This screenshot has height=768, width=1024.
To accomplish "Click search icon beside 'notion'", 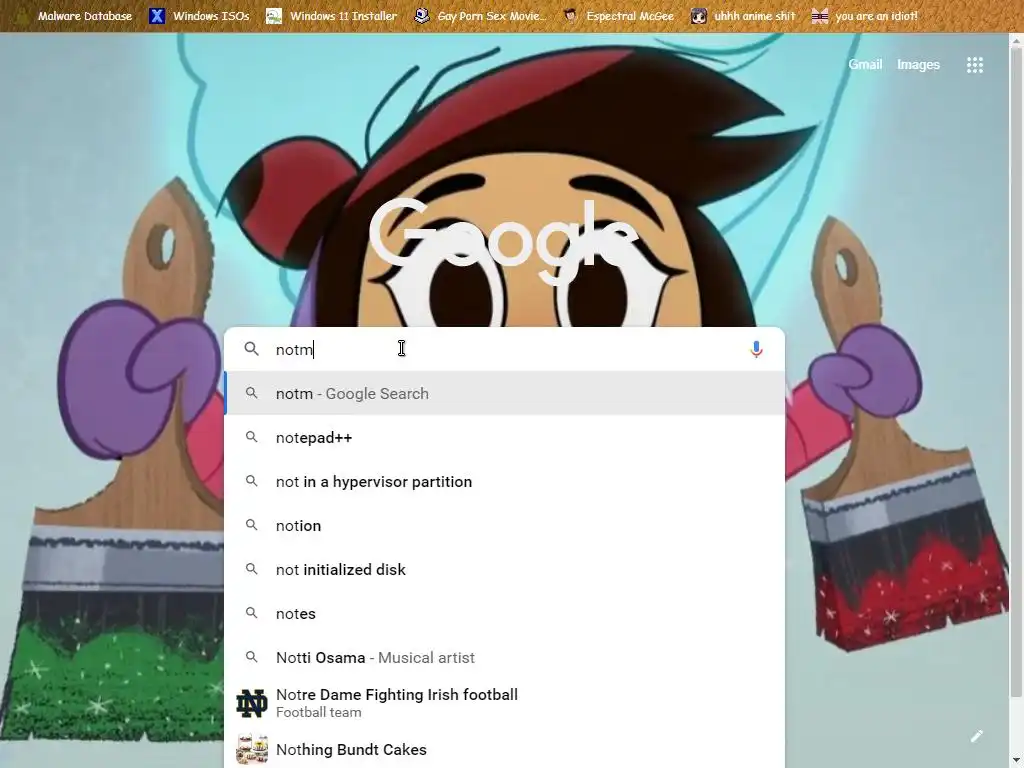I will 251,525.
